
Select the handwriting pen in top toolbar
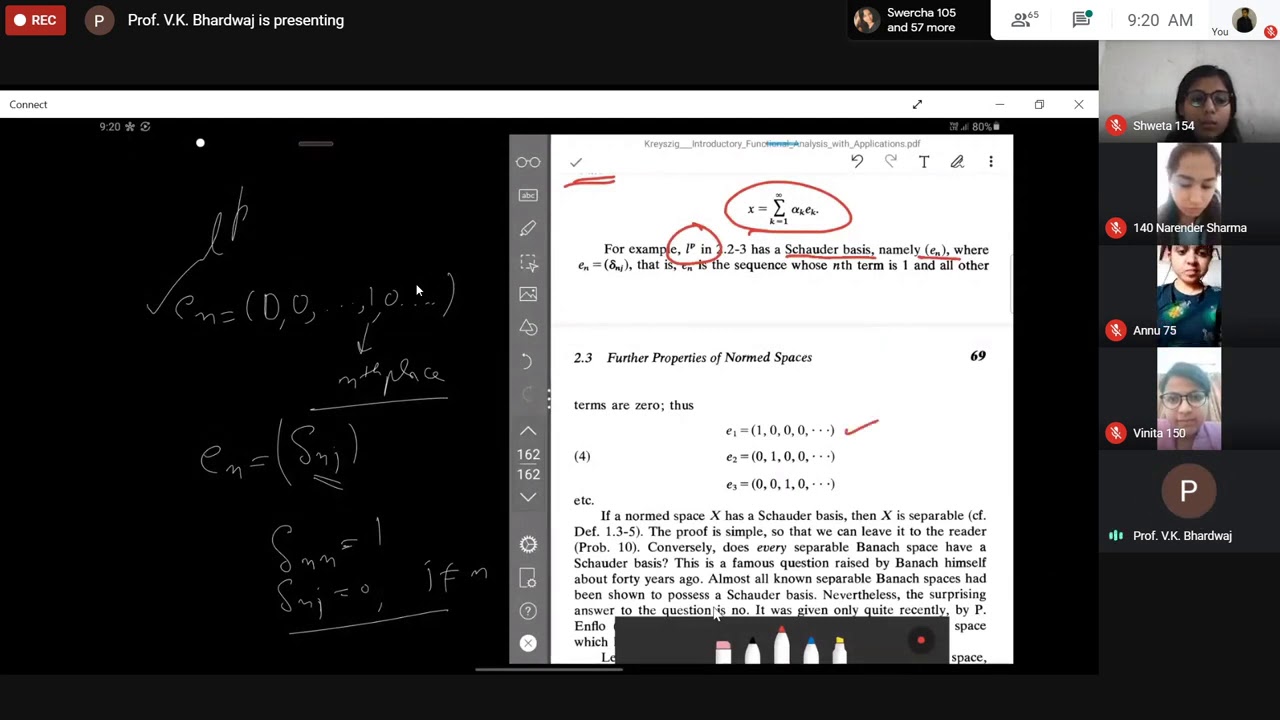click(957, 161)
